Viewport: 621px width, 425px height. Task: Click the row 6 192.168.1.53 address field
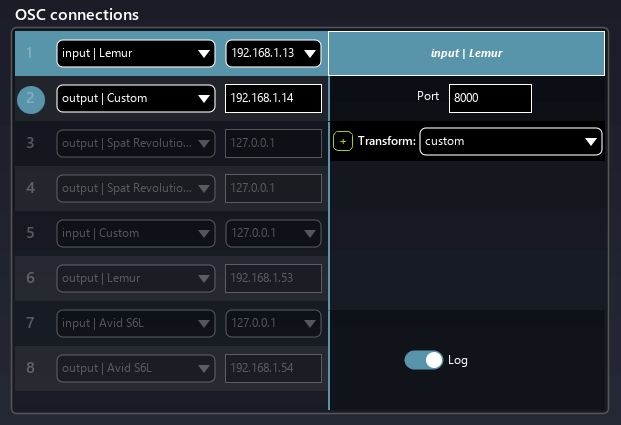274,278
